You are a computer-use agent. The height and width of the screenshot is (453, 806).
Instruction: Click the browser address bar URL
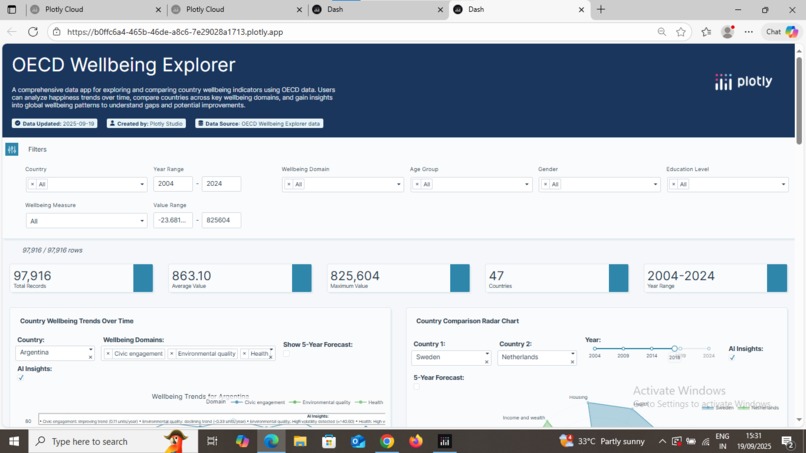coord(175,32)
